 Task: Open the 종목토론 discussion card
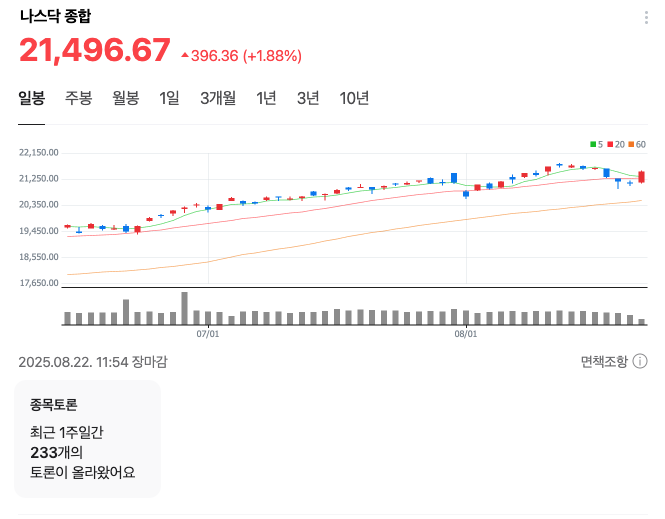coord(88,439)
